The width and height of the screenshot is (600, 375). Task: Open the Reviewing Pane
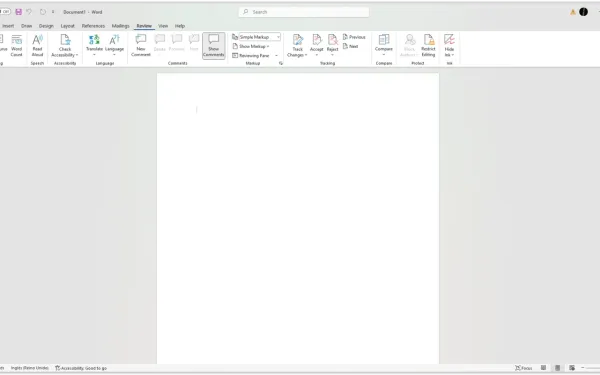pos(251,55)
